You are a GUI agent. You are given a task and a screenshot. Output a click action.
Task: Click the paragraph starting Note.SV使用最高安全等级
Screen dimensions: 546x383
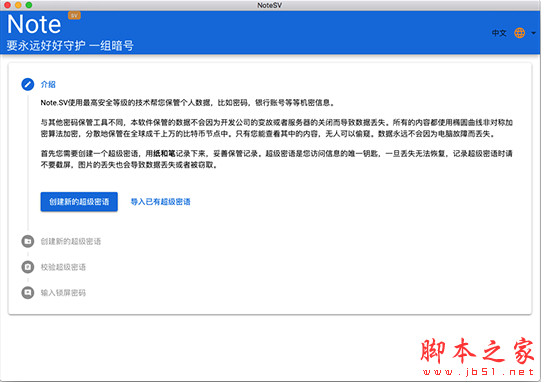[188, 103]
